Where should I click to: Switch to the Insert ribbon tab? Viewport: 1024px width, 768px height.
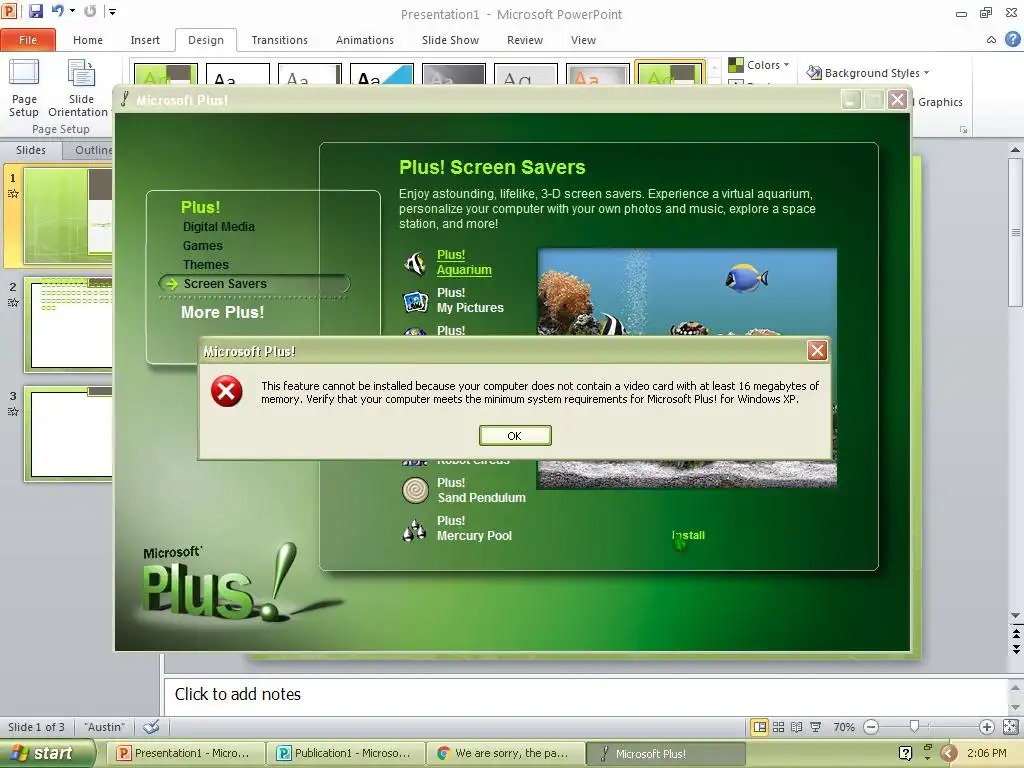[145, 40]
